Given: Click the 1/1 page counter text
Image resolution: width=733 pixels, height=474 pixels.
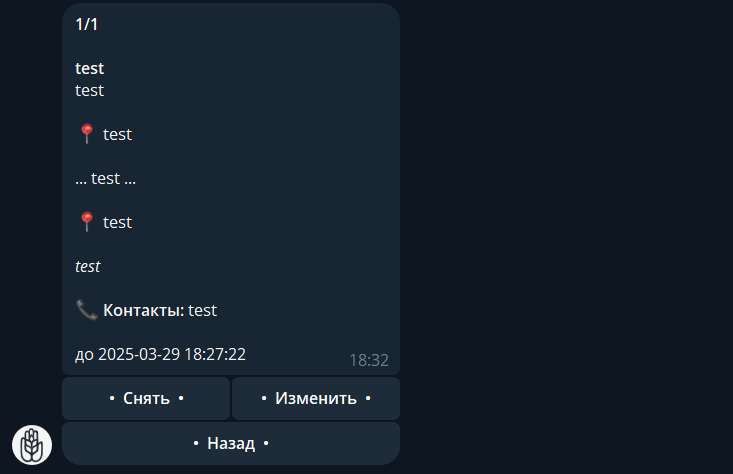Looking at the screenshot, I should pos(86,24).
